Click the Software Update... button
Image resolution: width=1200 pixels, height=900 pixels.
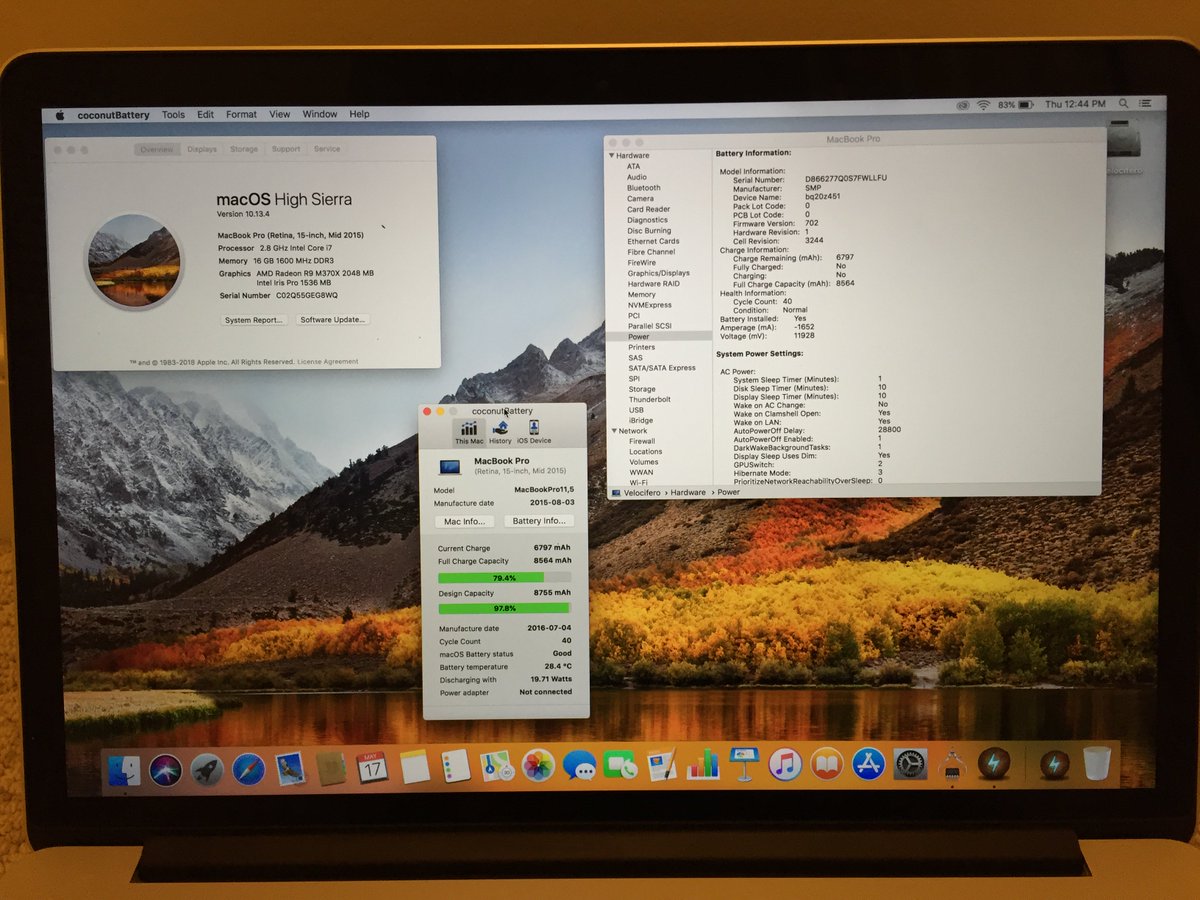point(334,320)
